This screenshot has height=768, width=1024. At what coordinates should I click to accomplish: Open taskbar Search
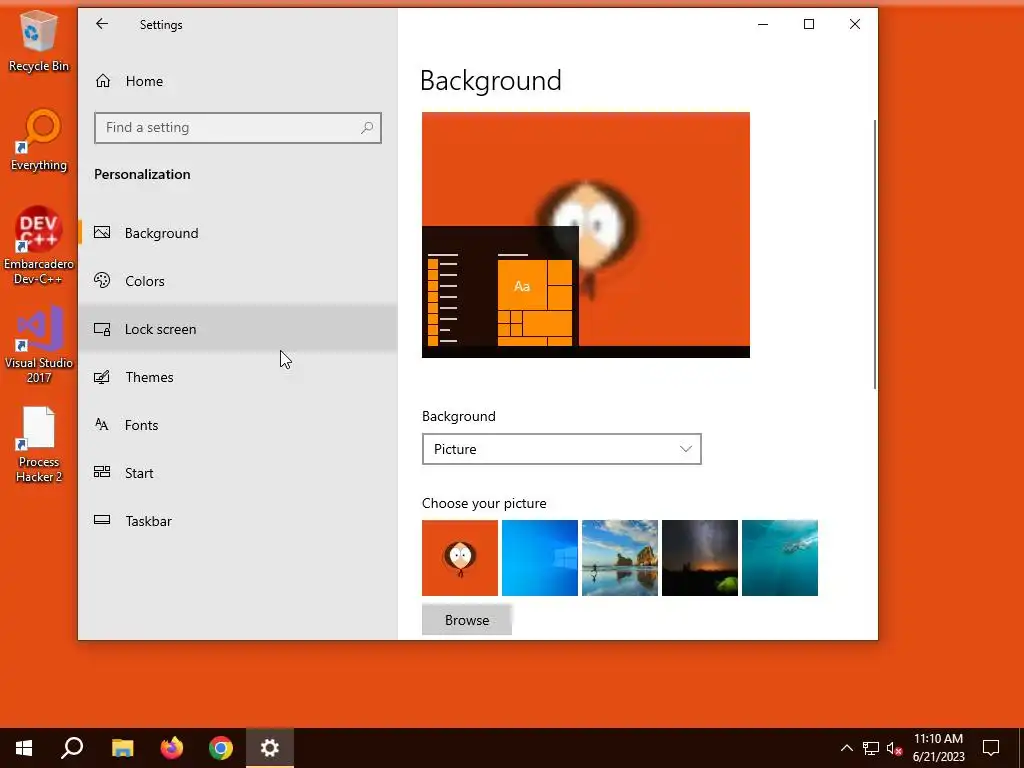point(72,748)
